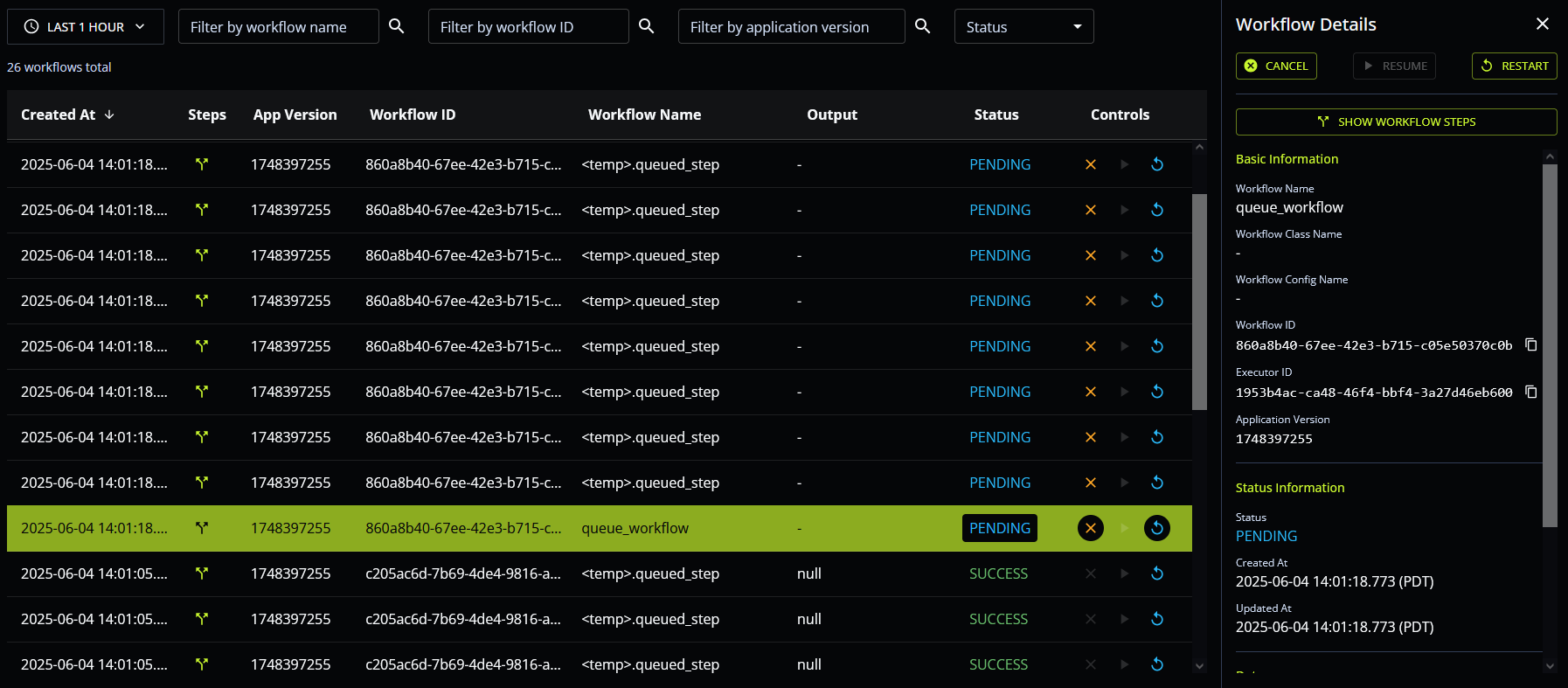The width and height of the screenshot is (1568, 688).
Task: Restart the third PENDING queued_step row
Action: [1157, 255]
